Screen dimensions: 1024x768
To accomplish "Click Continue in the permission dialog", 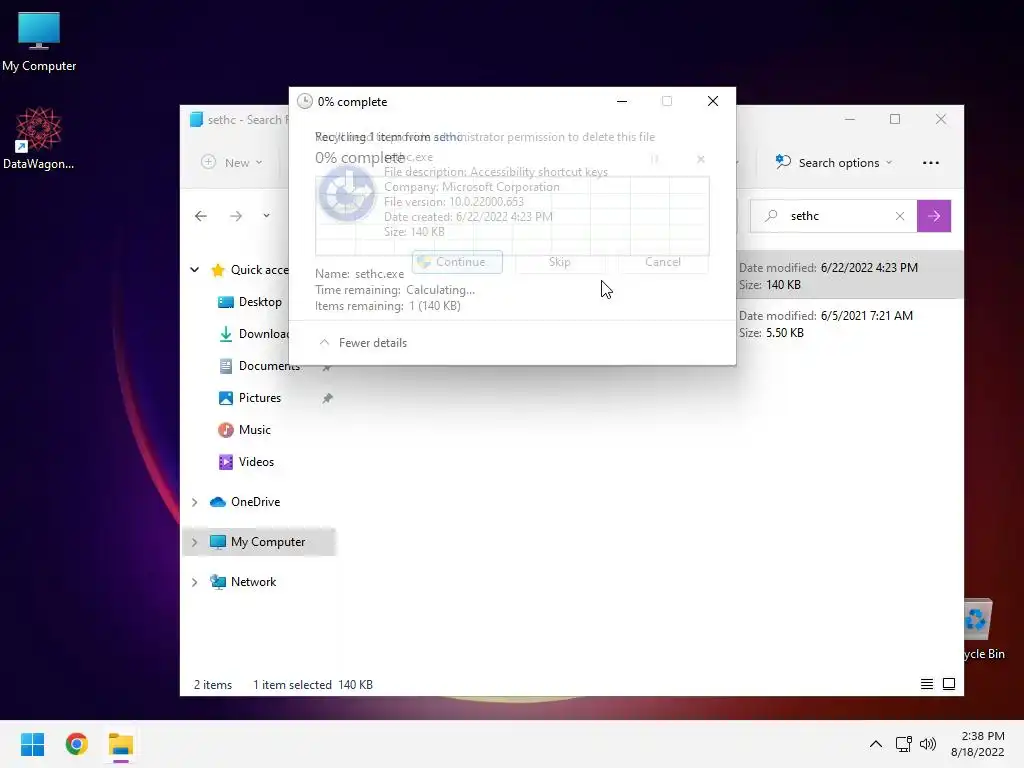I will click(x=457, y=262).
